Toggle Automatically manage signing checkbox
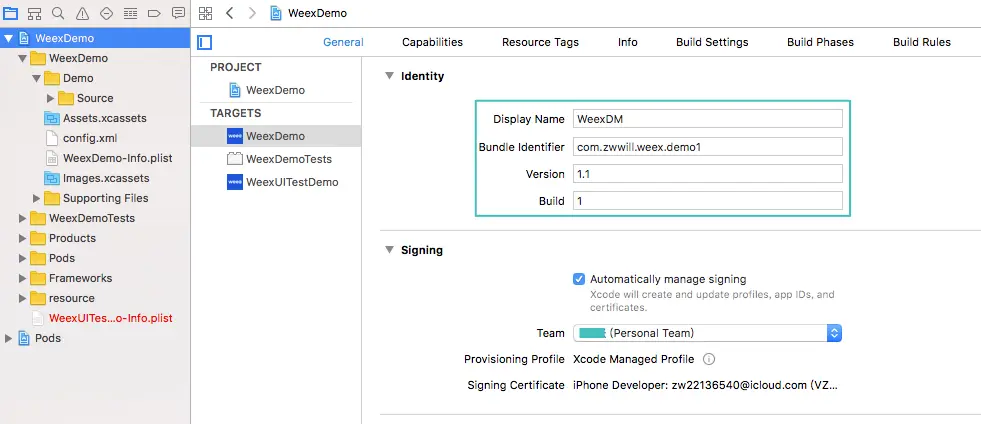 point(579,279)
